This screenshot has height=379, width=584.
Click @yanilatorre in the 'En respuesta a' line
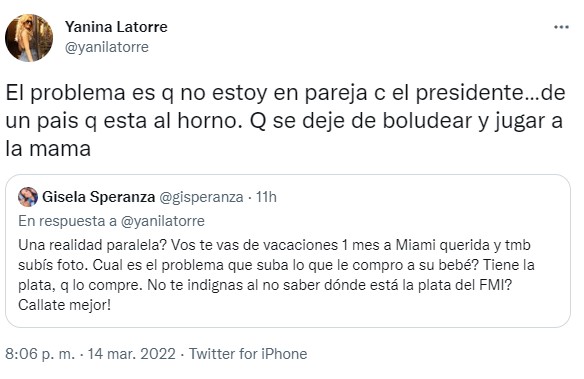tap(163, 221)
